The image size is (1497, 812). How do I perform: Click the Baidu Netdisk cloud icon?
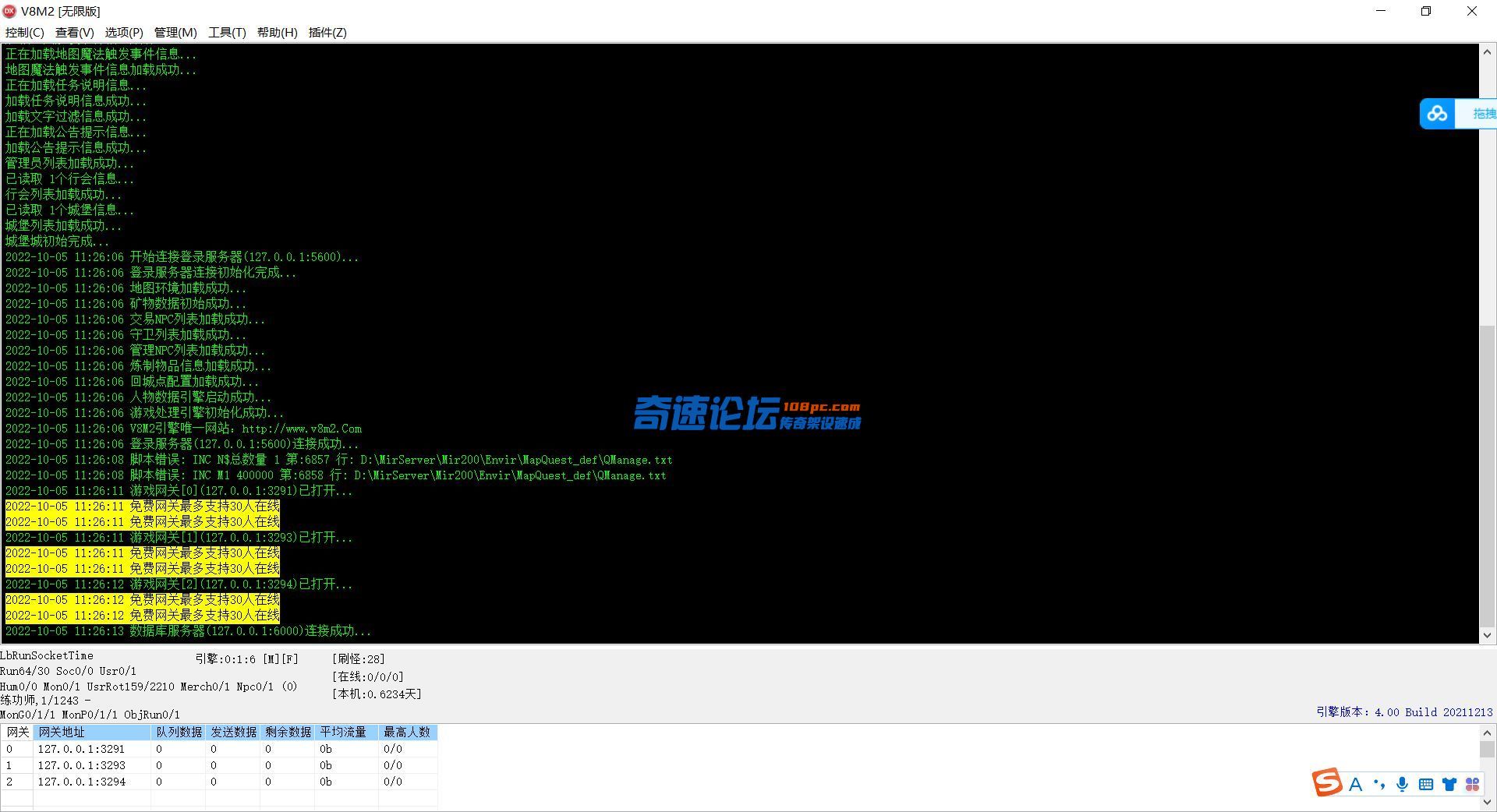click(1437, 114)
